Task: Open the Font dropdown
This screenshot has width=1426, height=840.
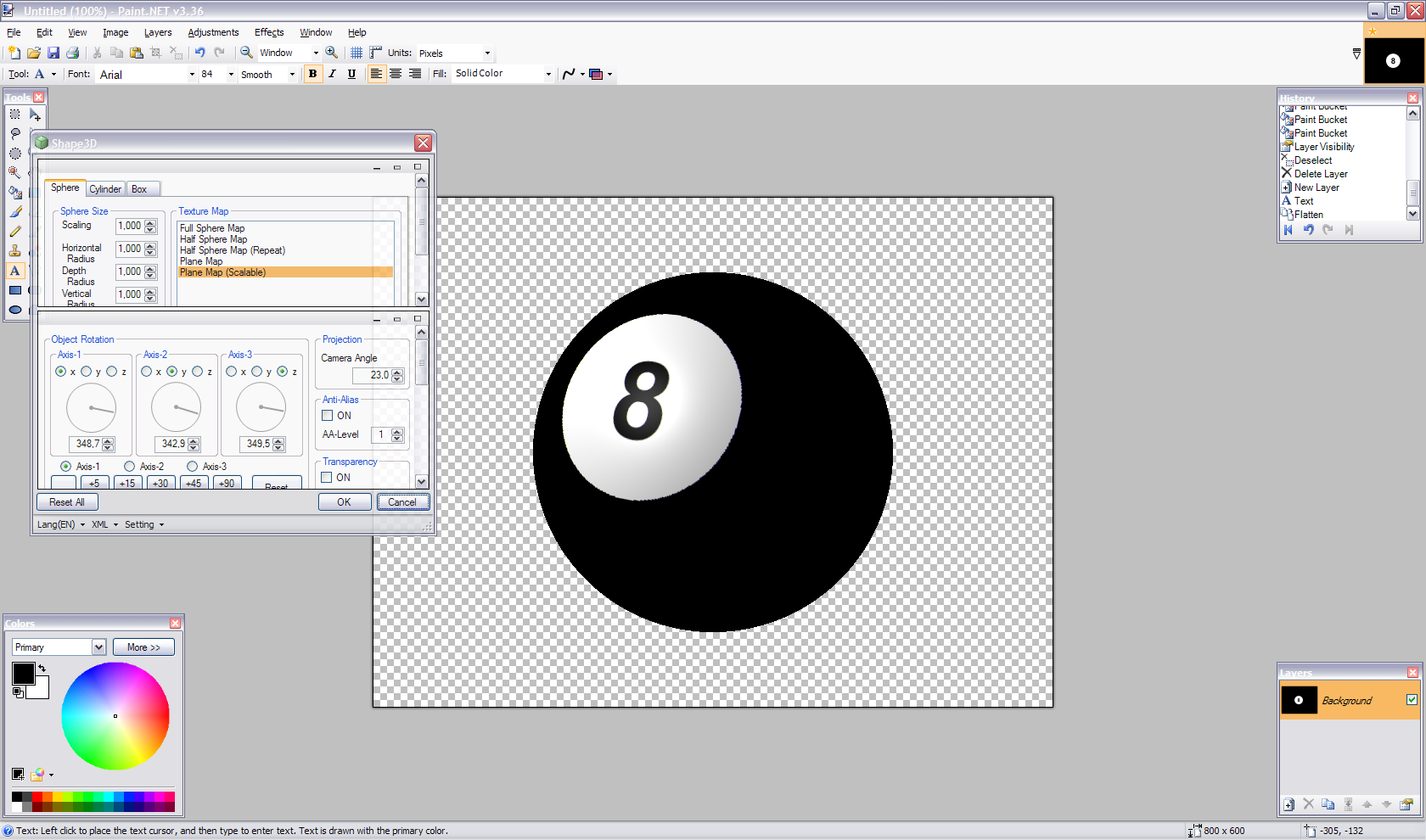Action: pos(192,75)
